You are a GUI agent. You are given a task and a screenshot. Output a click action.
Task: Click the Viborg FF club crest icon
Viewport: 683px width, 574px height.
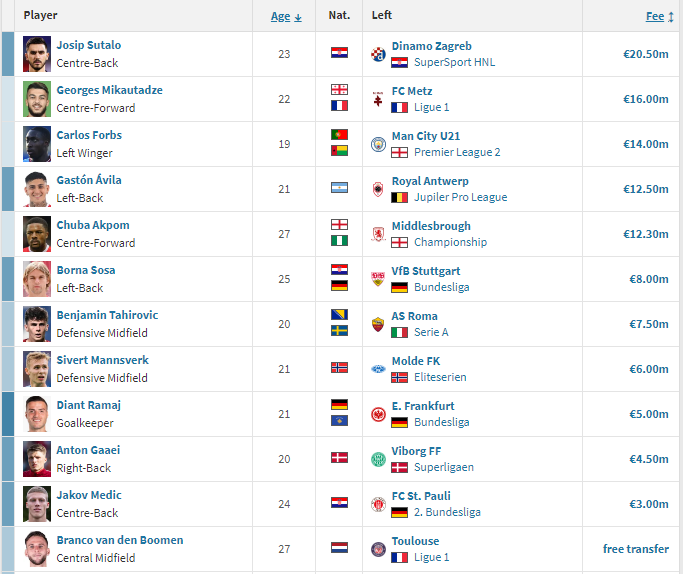378,459
